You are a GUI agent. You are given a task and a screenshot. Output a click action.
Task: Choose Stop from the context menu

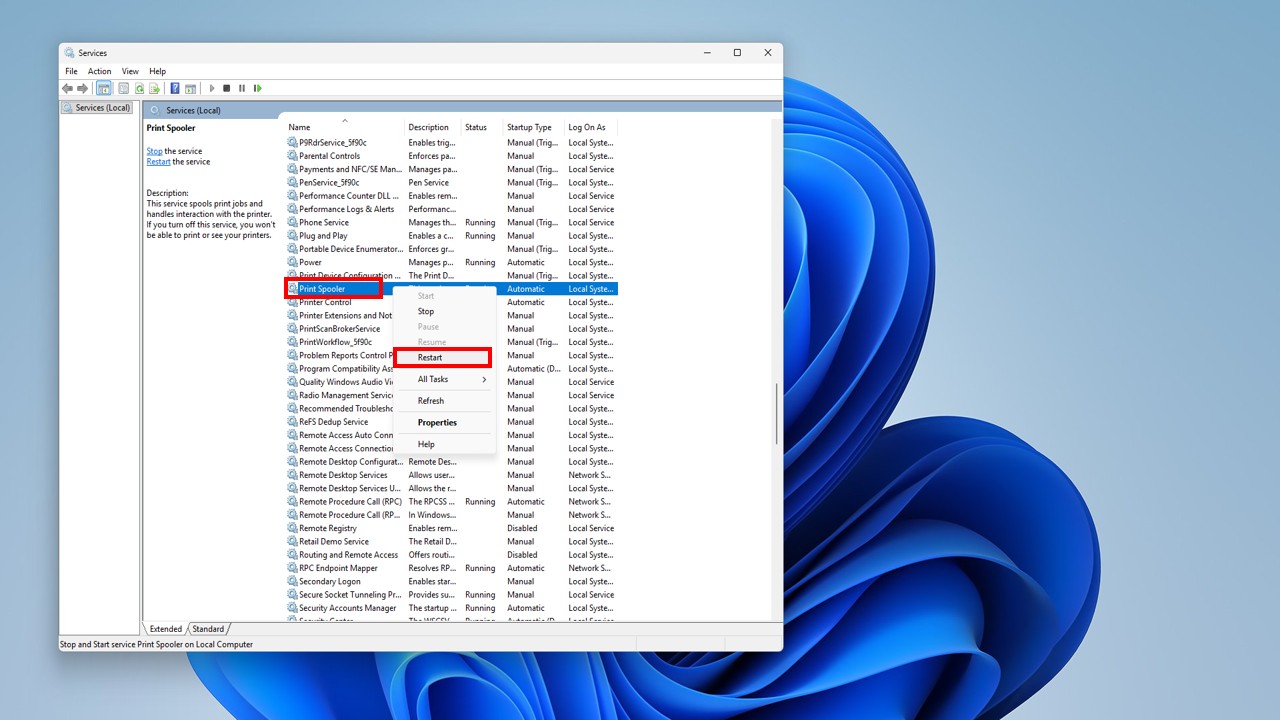click(426, 311)
